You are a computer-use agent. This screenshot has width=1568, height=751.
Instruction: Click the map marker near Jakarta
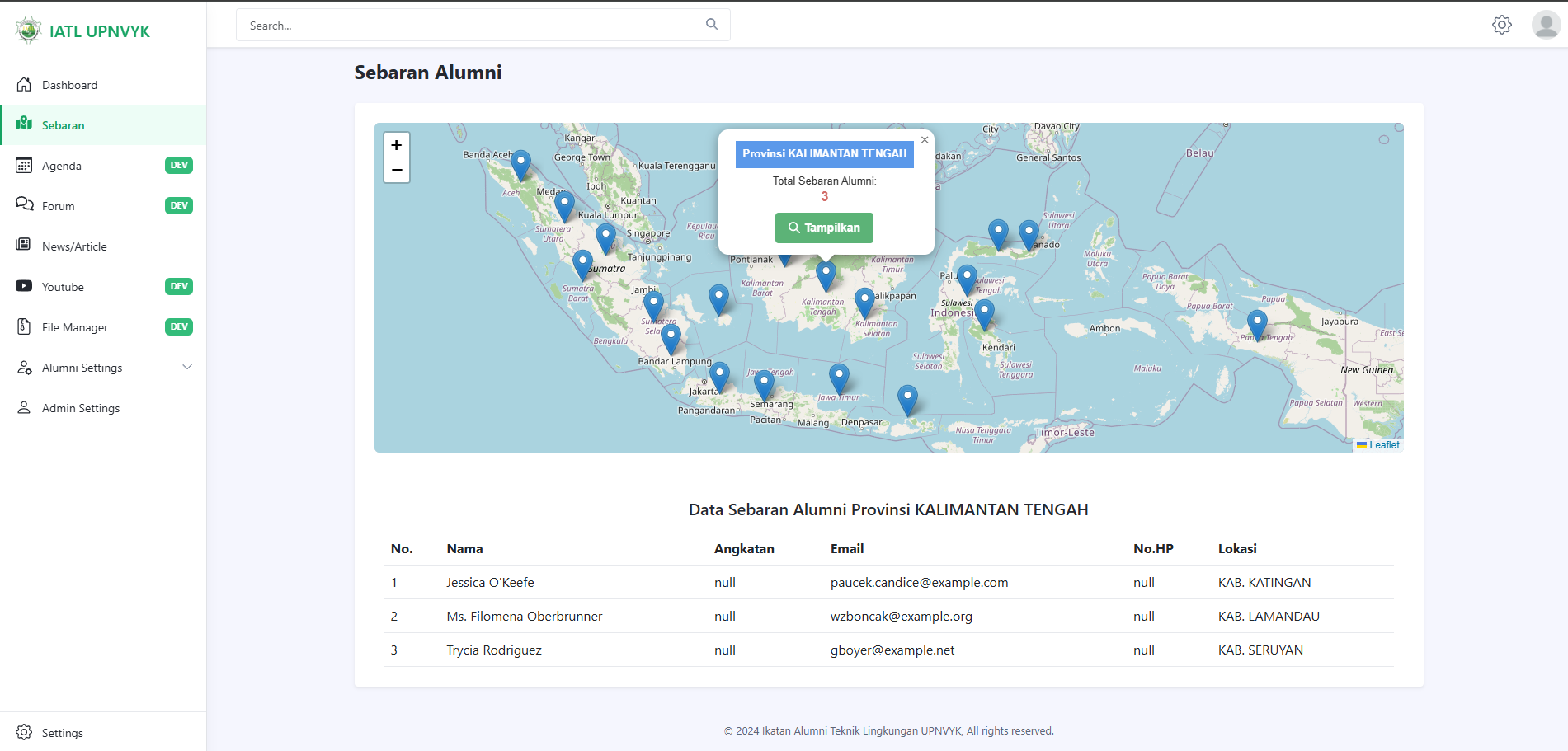coord(719,378)
